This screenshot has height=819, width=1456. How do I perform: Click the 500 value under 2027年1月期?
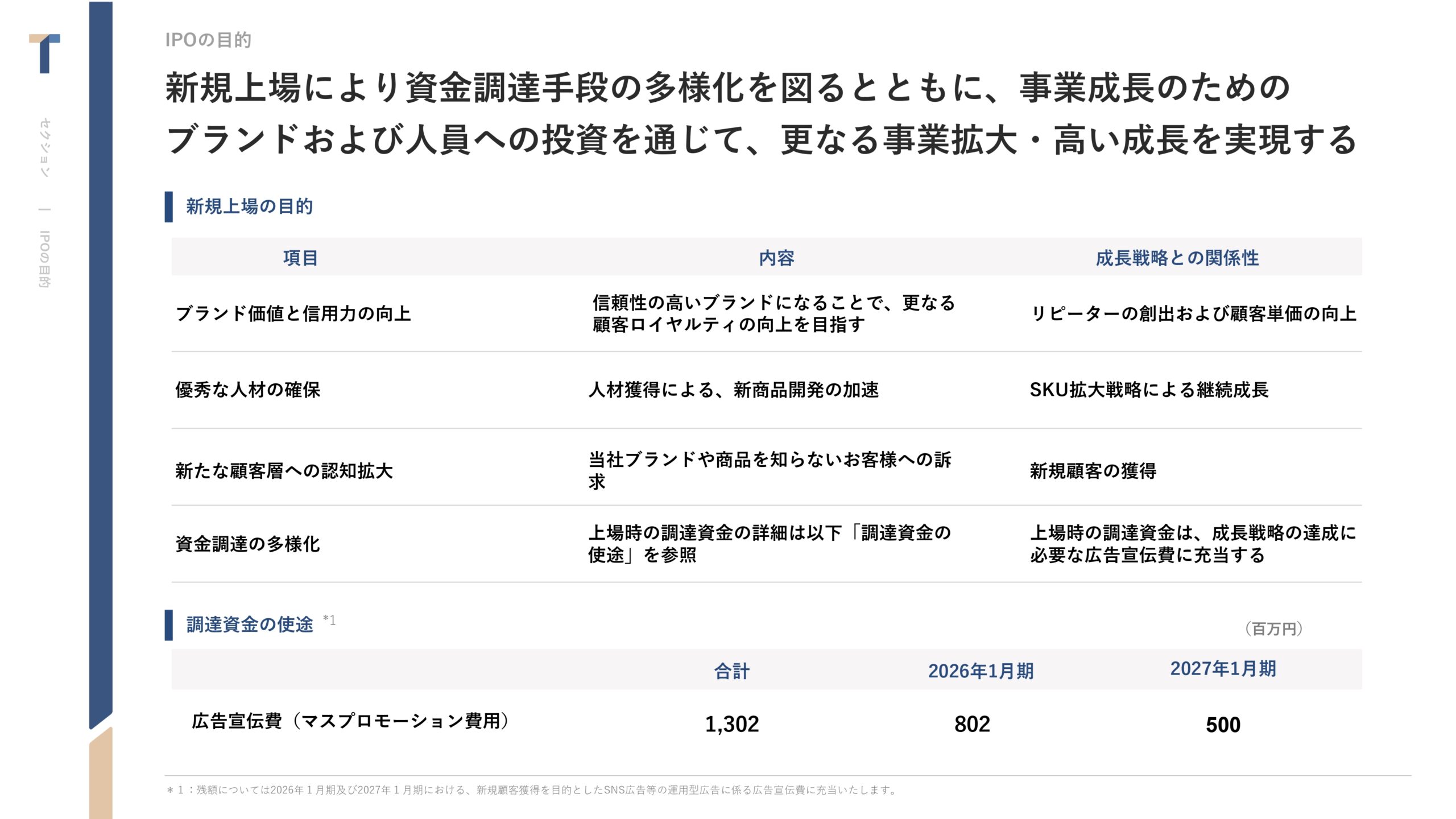tap(1223, 725)
